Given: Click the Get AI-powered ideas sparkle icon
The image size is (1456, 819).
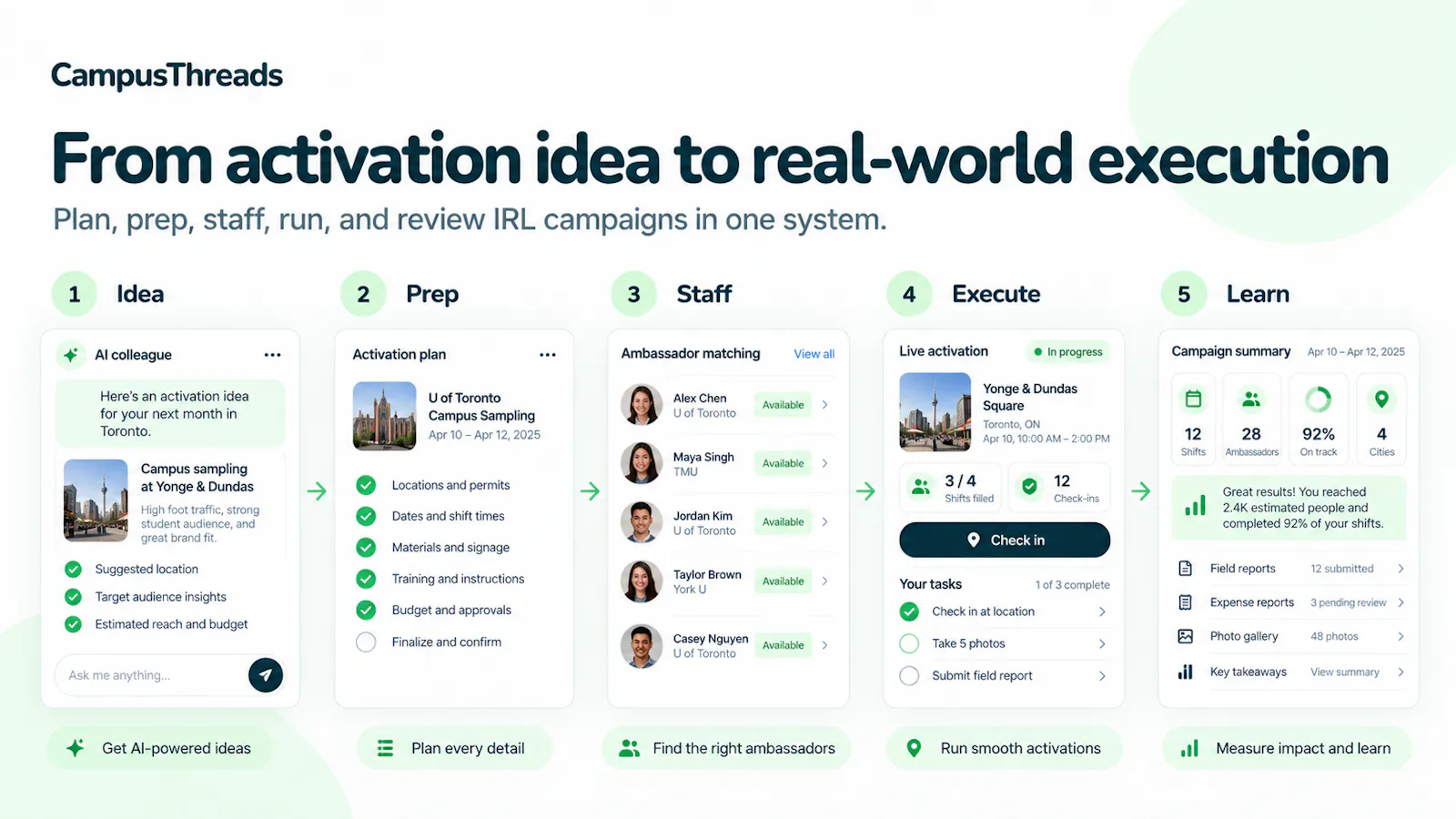Looking at the screenshot, I should [x=76, y=748].
